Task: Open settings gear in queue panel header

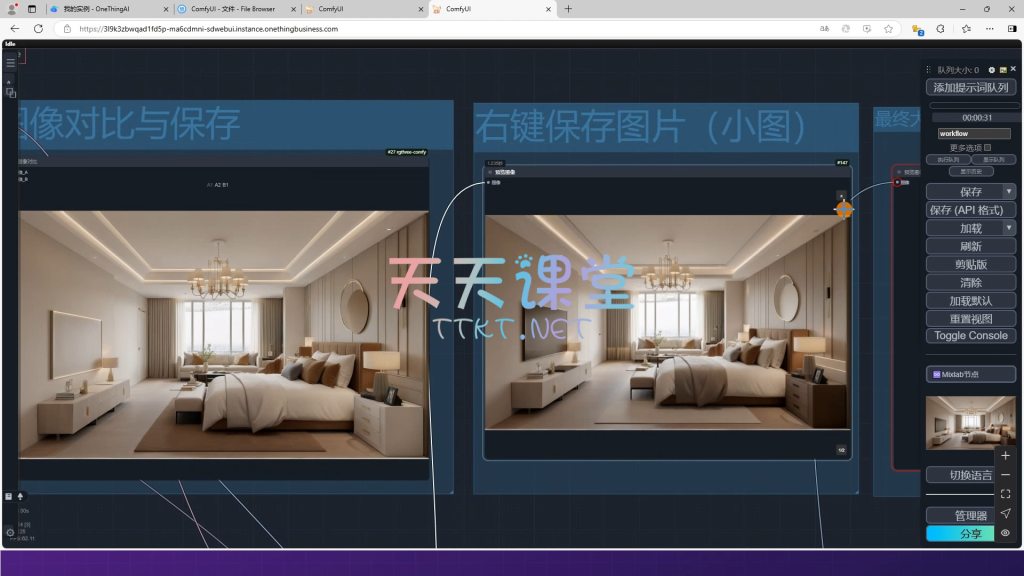Action: pyautogui.click(x=992, y=70)
